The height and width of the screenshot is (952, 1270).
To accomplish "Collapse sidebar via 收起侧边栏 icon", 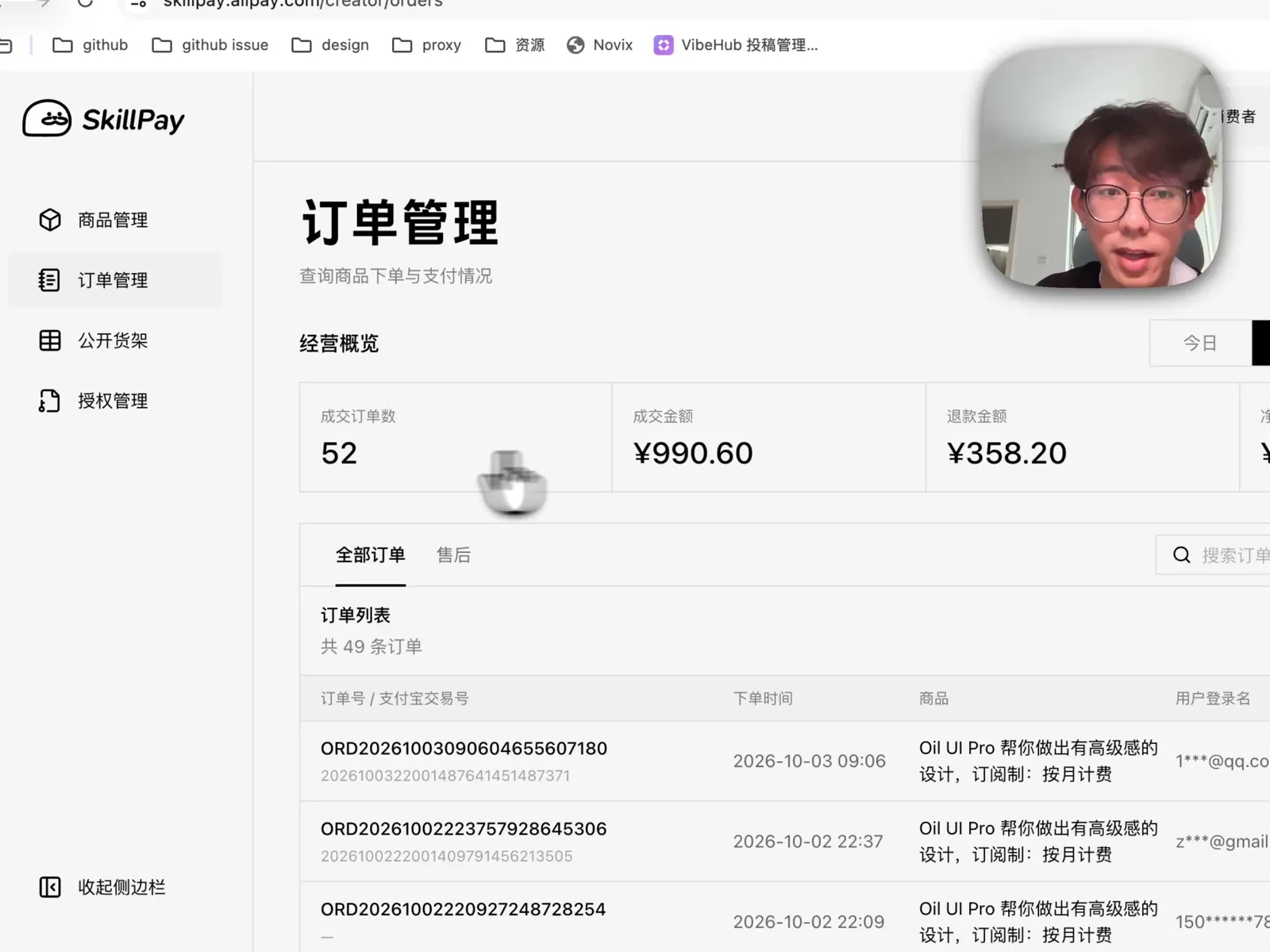I will click(x=50, y=887).
